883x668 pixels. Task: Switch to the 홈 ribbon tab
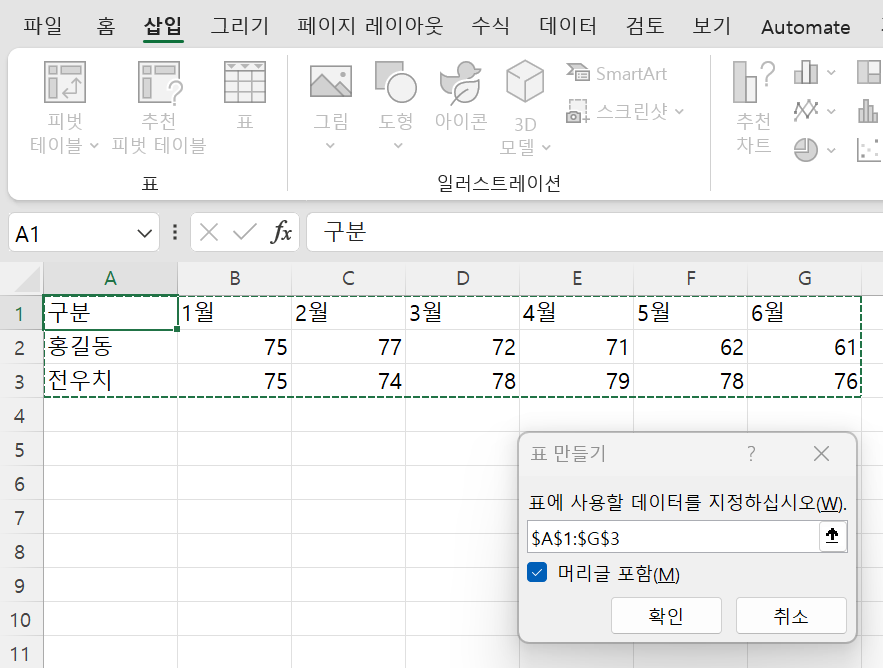click(x=105, y=25)
